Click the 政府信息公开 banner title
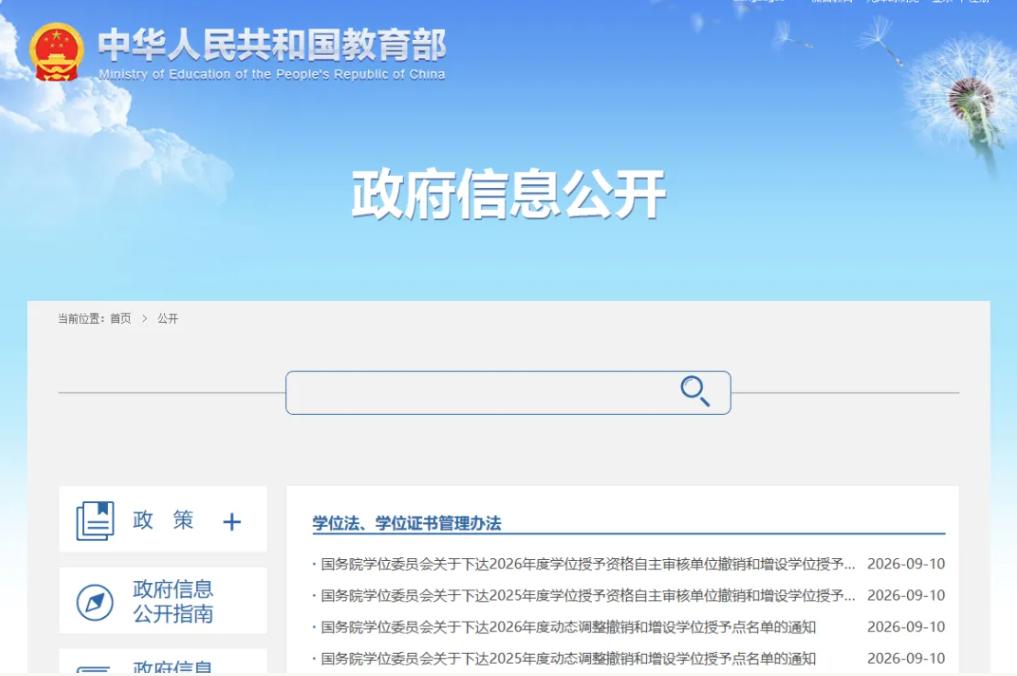The height and width of the screenshot is (676, 1017). click(509, 193)
